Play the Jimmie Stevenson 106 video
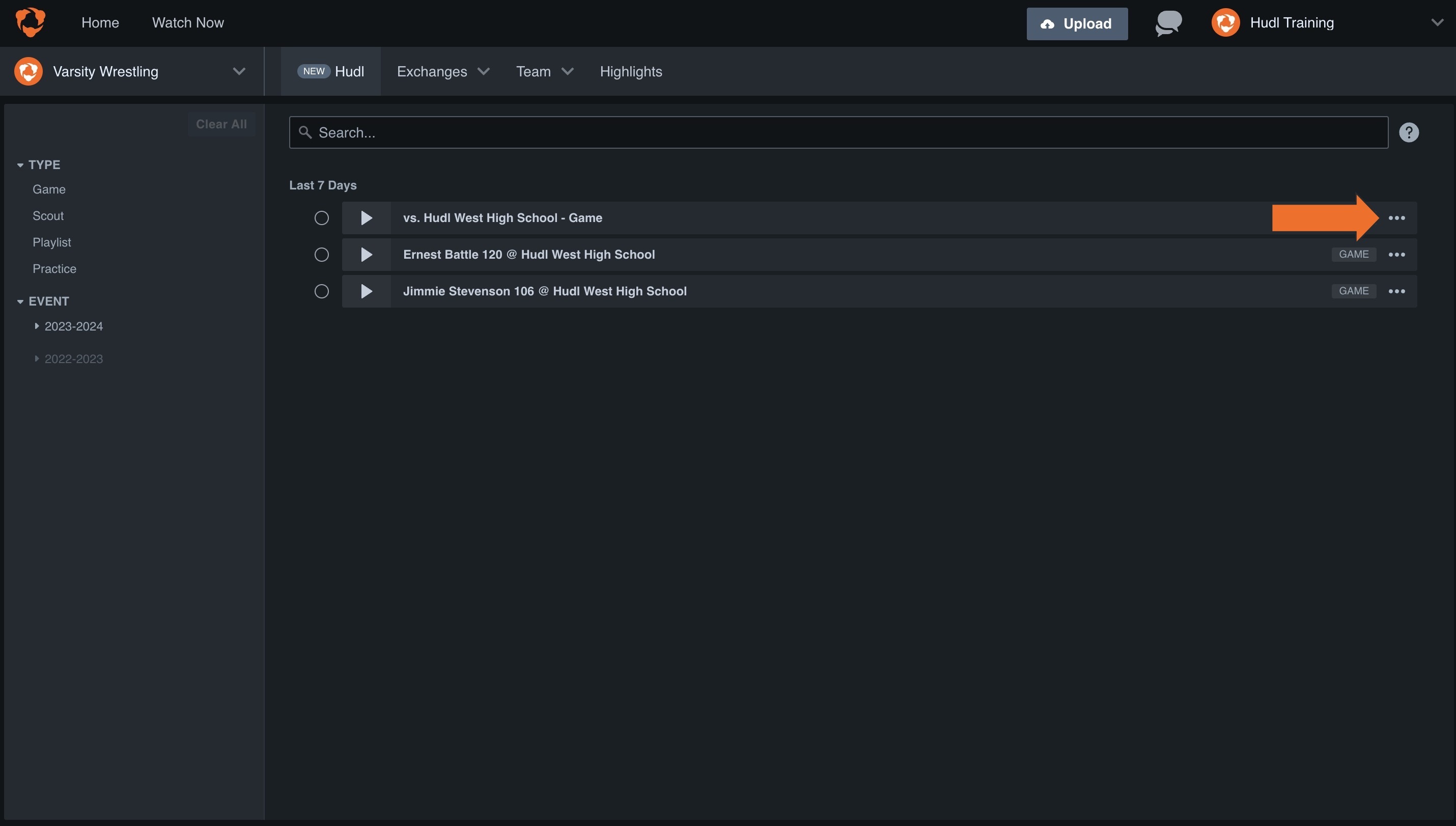This screenshot has height=826, width=1456. tap(366, 292)
